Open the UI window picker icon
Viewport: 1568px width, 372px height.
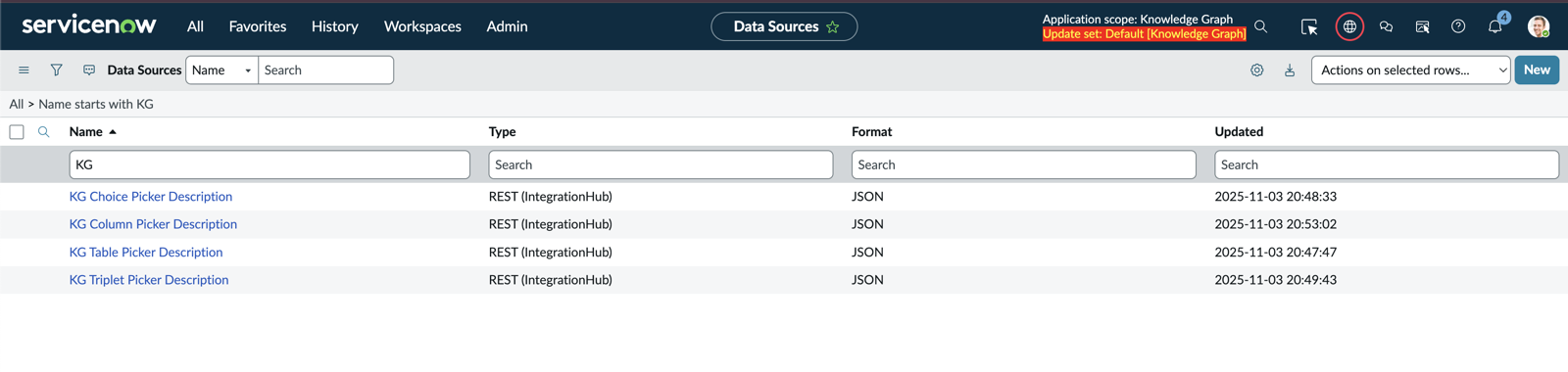[x=1422, y=26]
